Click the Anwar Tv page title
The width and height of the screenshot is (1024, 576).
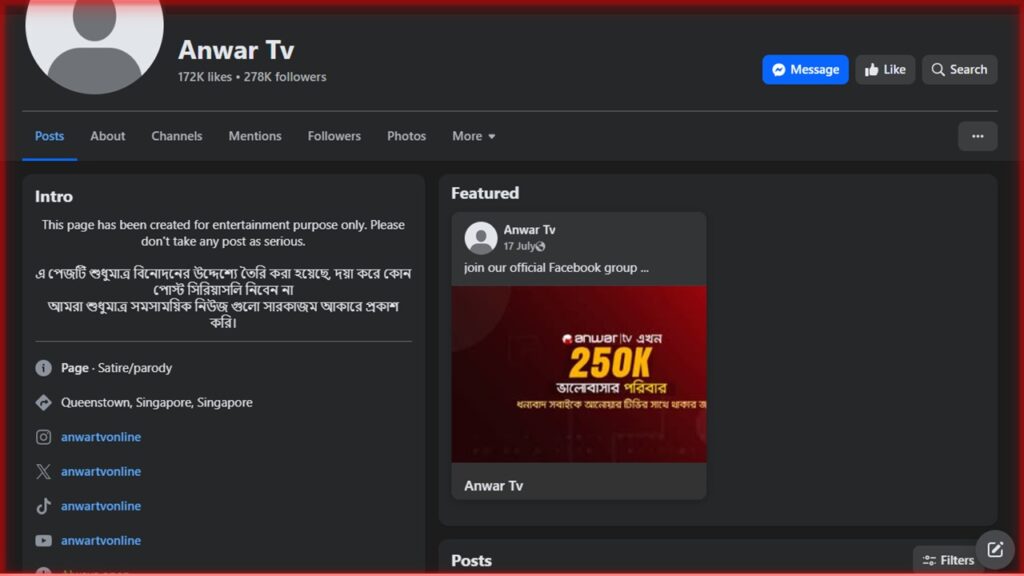(236, 50)
